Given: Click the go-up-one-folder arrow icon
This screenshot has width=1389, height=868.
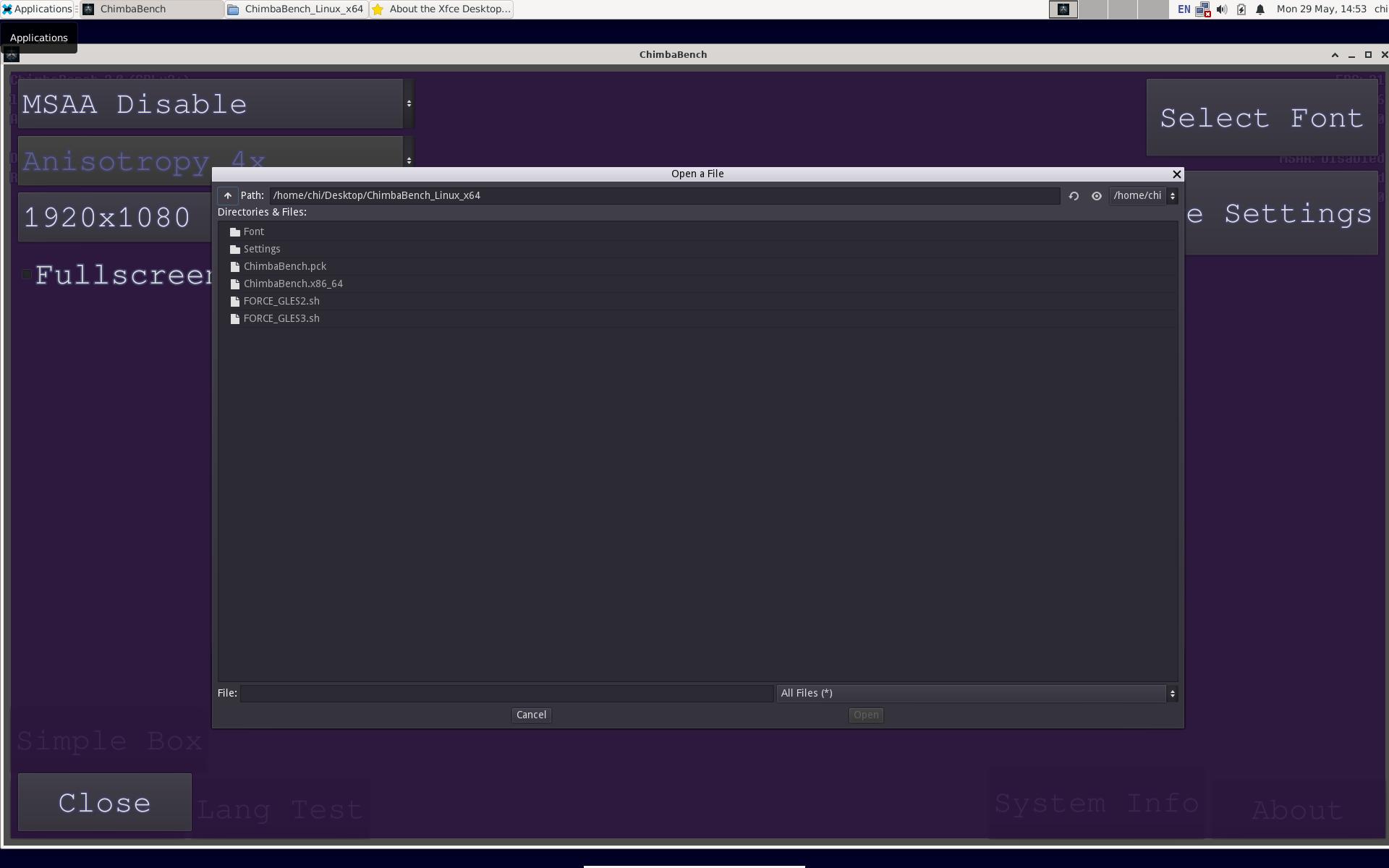Looking at the screenshot, I should [227, 196].
